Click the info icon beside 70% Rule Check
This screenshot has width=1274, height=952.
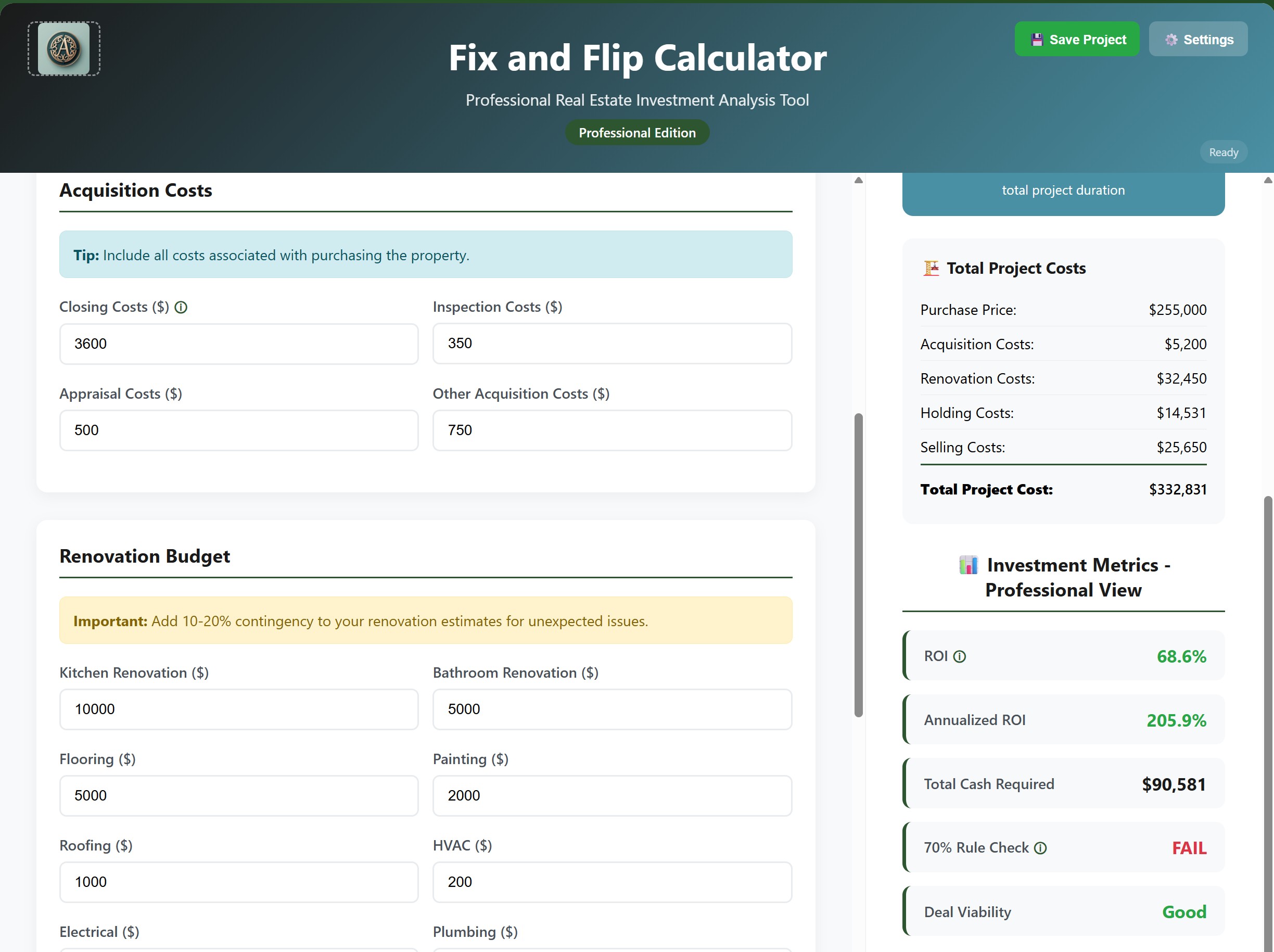pos(1040,847)
